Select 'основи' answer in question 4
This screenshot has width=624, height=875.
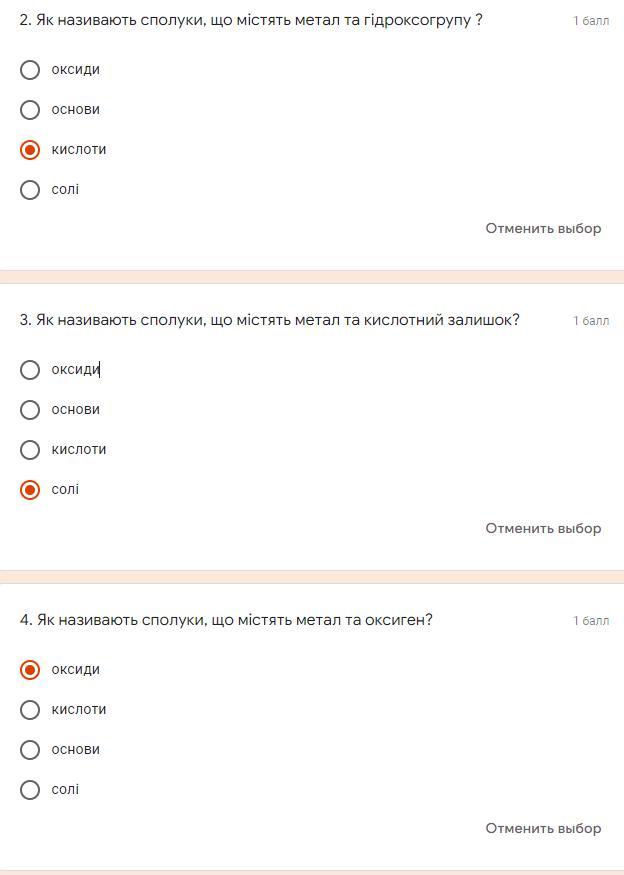tap(30, 750)
